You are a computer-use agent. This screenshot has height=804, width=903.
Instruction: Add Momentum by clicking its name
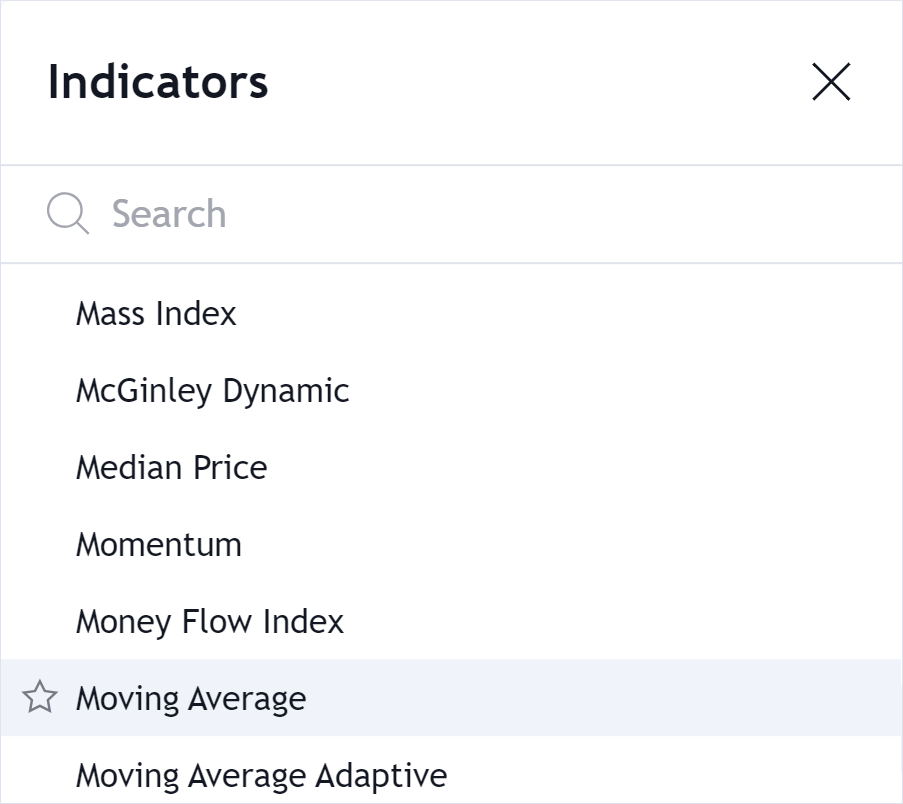coord(158,544)
